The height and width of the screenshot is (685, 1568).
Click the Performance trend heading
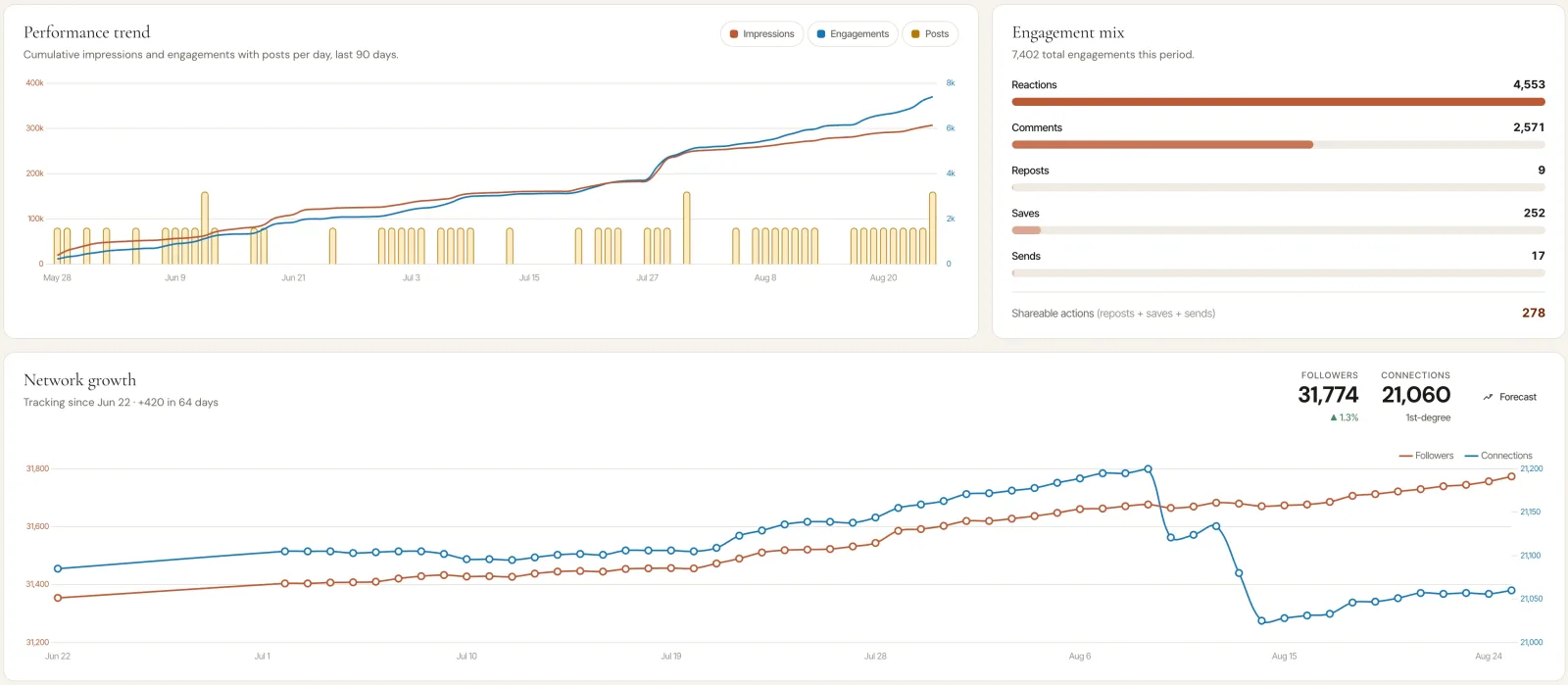[87, 32]
